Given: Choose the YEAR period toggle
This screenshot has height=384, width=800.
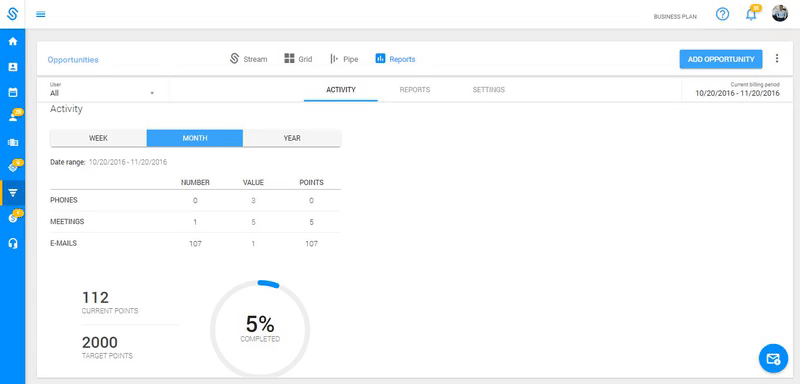Looking at the screenshot, I should [292, 138].
